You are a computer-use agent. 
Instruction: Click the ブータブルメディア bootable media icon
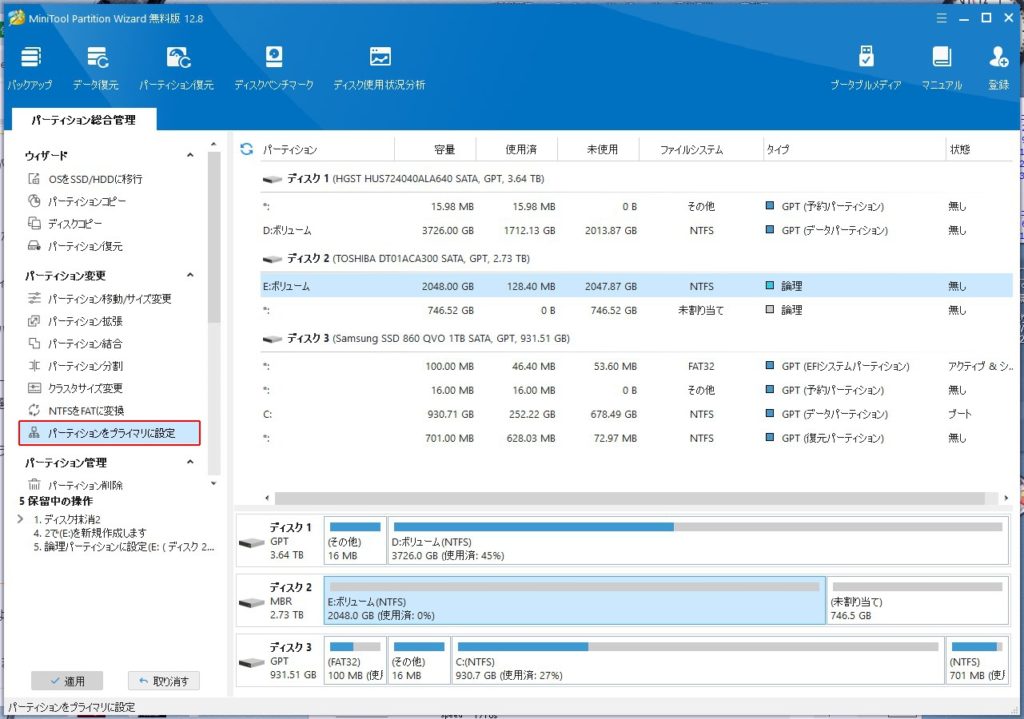pyautogui.click(x=865, y=58)
